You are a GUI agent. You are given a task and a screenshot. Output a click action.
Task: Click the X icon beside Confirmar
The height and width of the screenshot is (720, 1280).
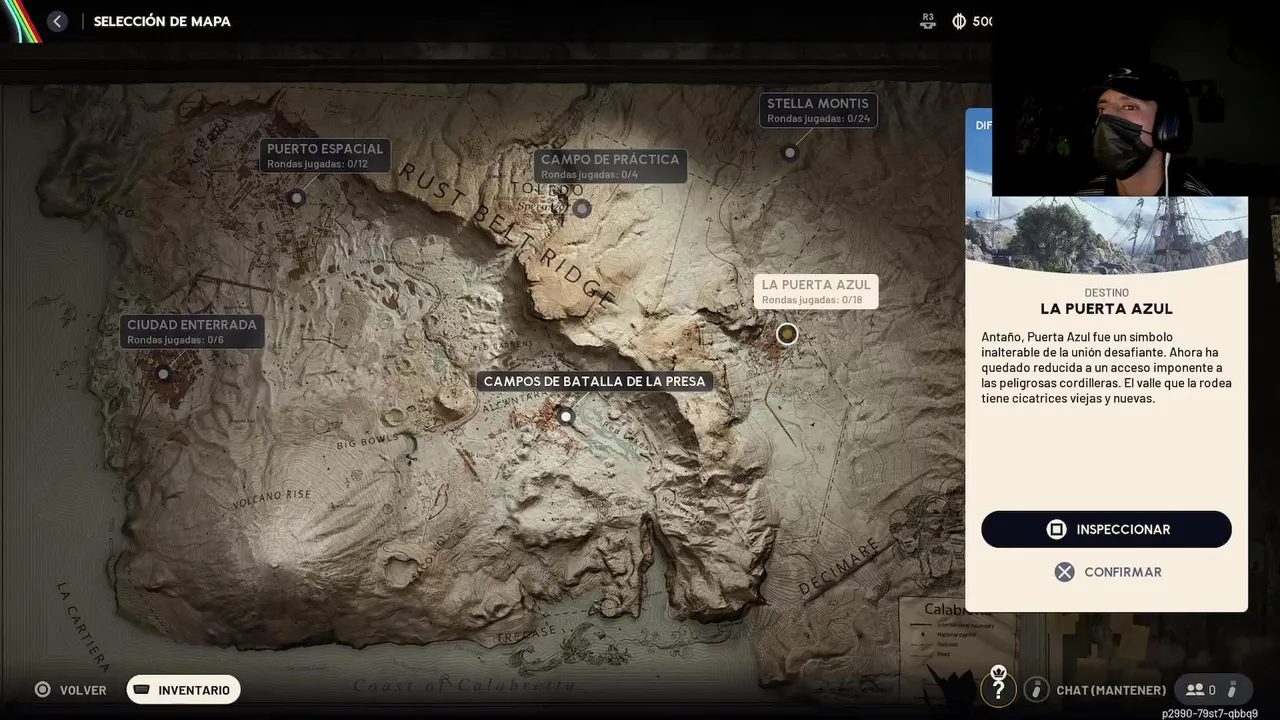(1064, 572)
